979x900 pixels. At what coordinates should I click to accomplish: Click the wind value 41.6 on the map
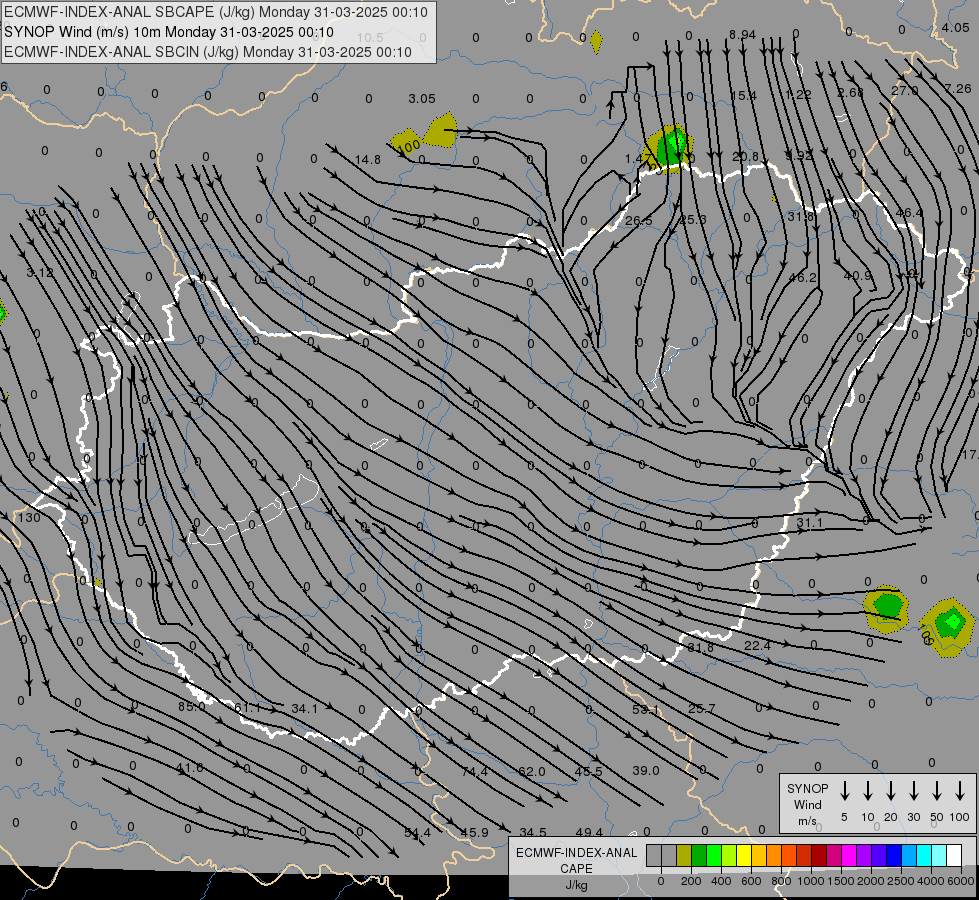pos(189,768)
